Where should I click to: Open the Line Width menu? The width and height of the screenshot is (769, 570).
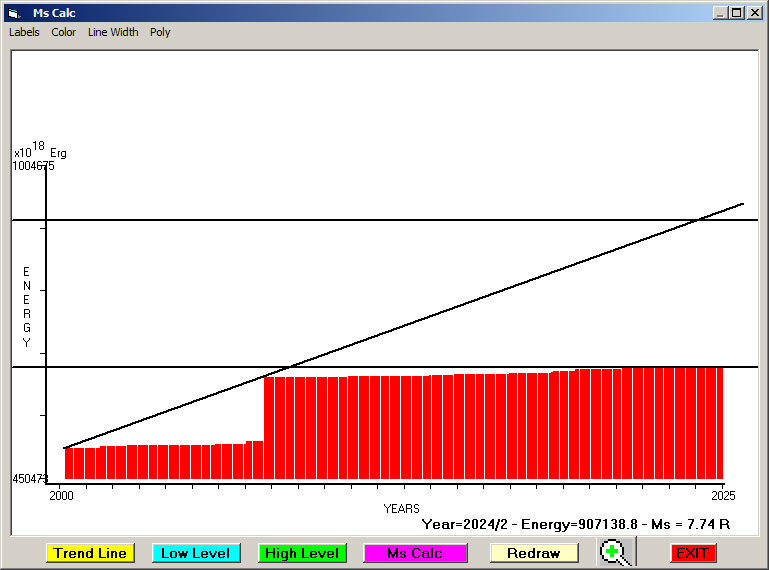pyautogui.click(x=113, y=32)
